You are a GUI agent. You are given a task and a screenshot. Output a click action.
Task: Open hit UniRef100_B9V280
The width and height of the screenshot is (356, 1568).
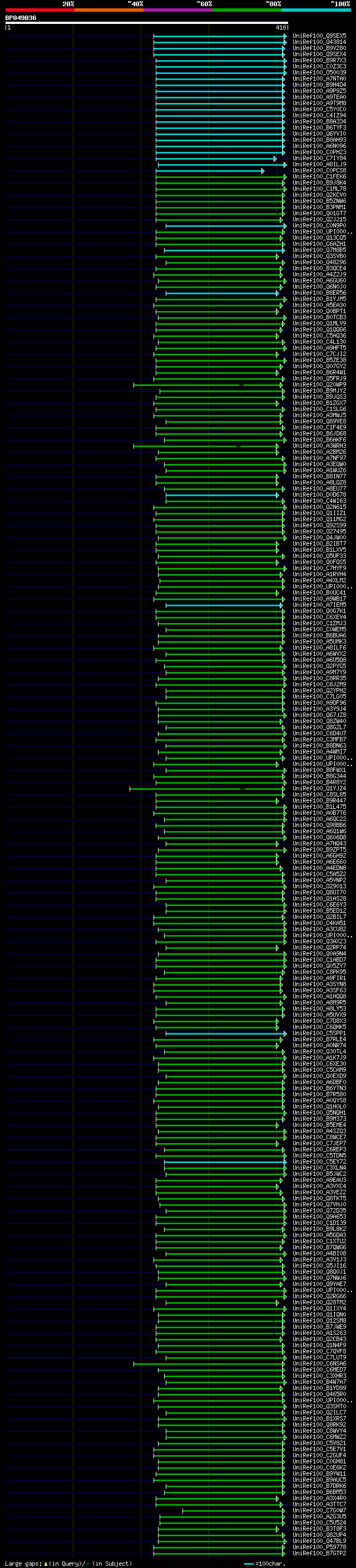319,48
